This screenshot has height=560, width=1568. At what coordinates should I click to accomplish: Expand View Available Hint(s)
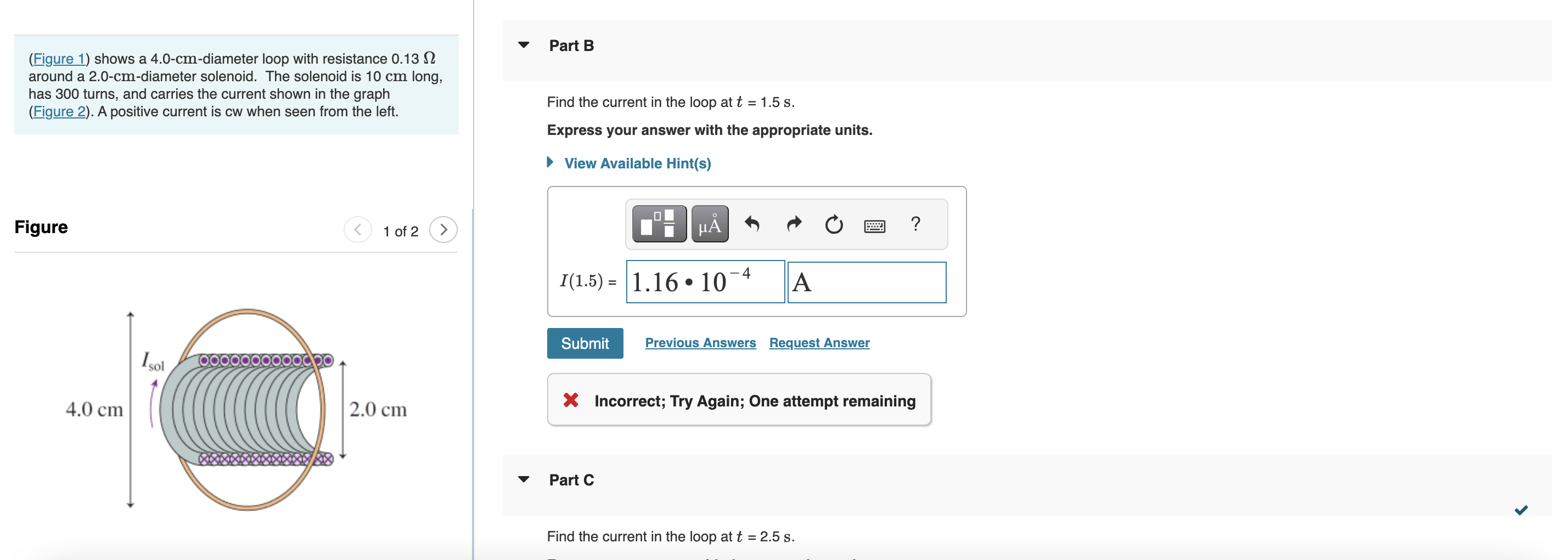(637, 163)
